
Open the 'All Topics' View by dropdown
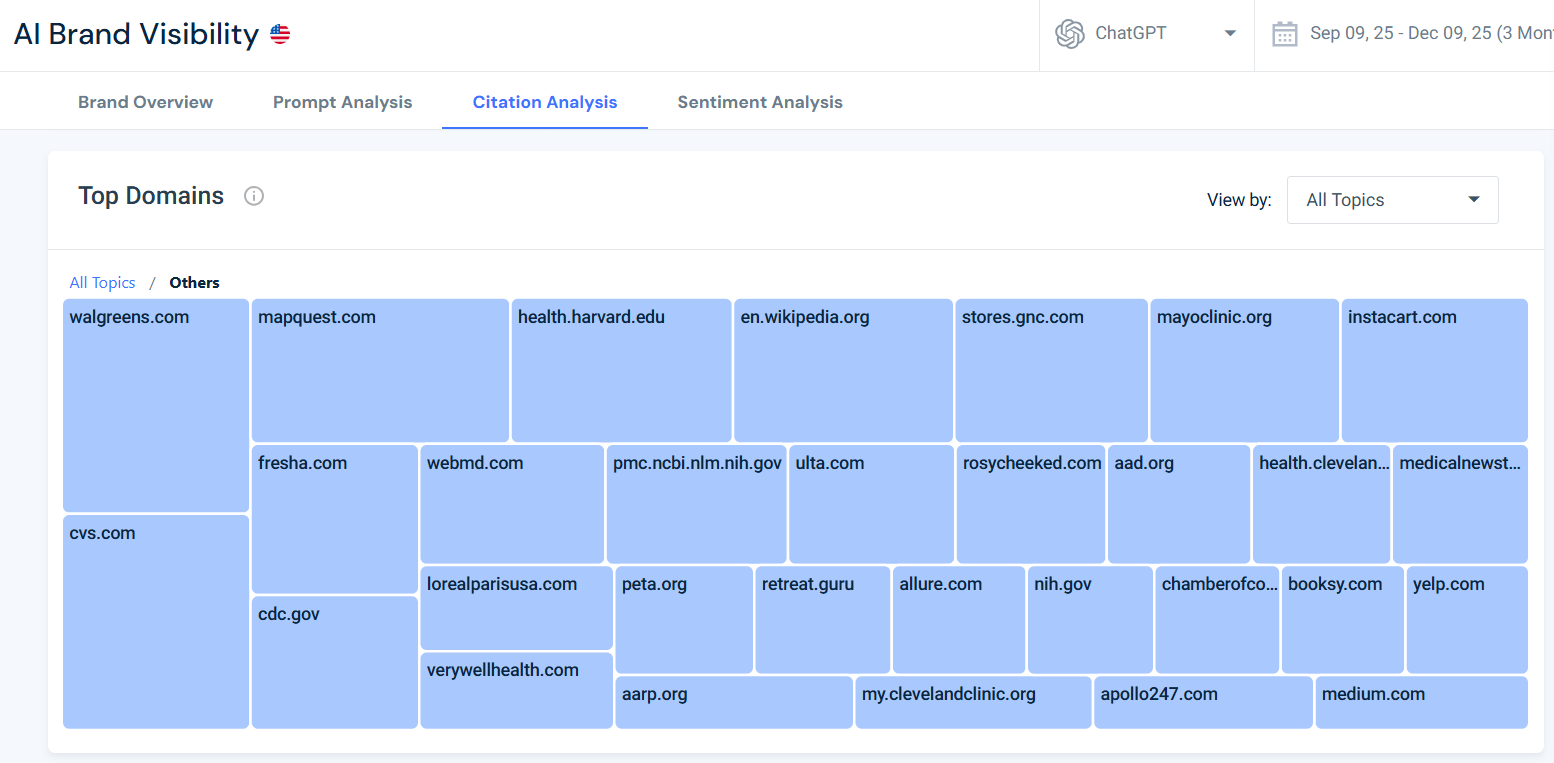(1392, 199)
